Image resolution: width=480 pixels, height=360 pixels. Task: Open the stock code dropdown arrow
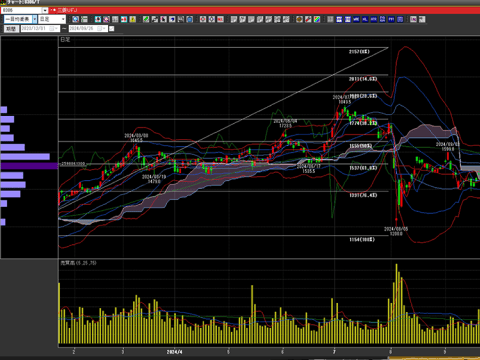click(45, 10)
